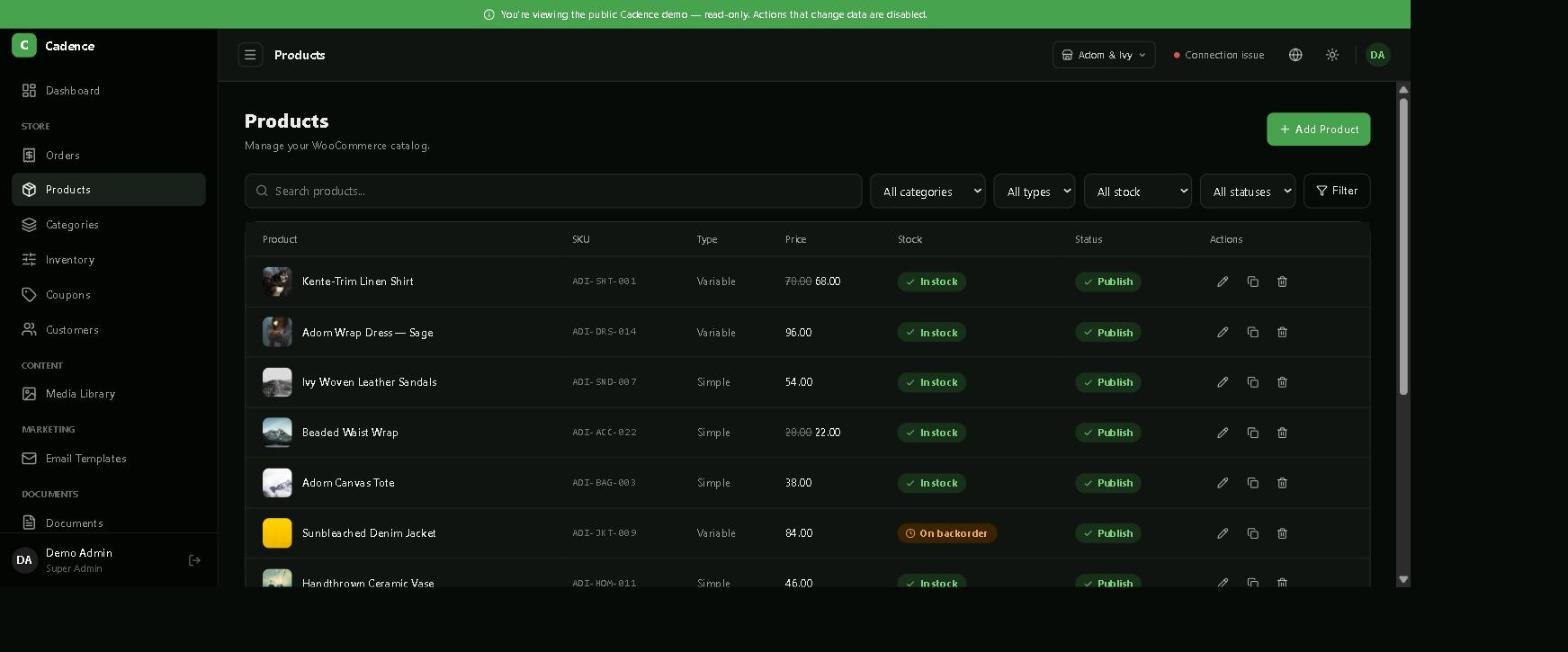
Task: Open Email Templates in the sidebar
Action: 108,459
